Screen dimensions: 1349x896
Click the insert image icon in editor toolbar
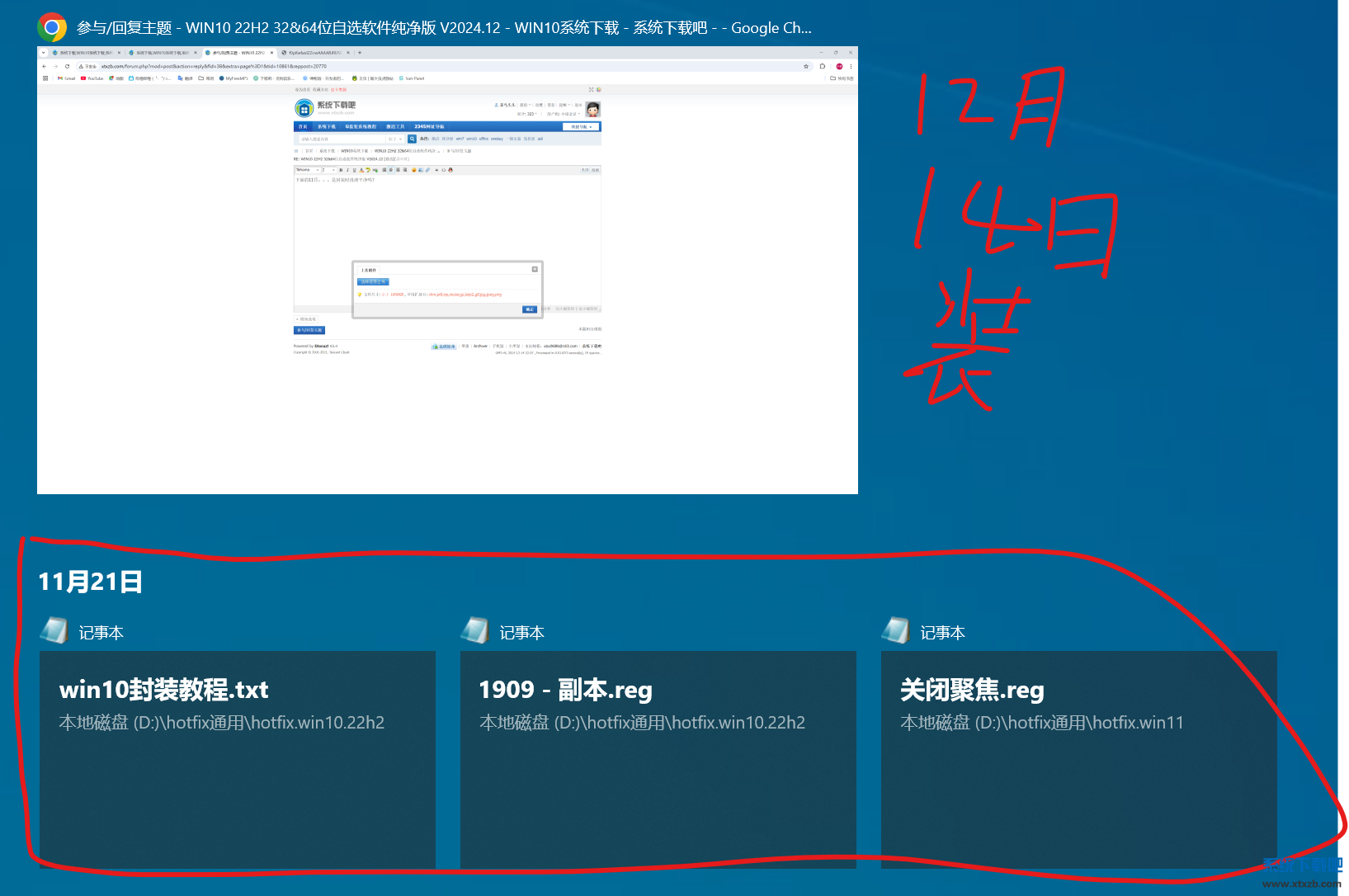(420, 170)
